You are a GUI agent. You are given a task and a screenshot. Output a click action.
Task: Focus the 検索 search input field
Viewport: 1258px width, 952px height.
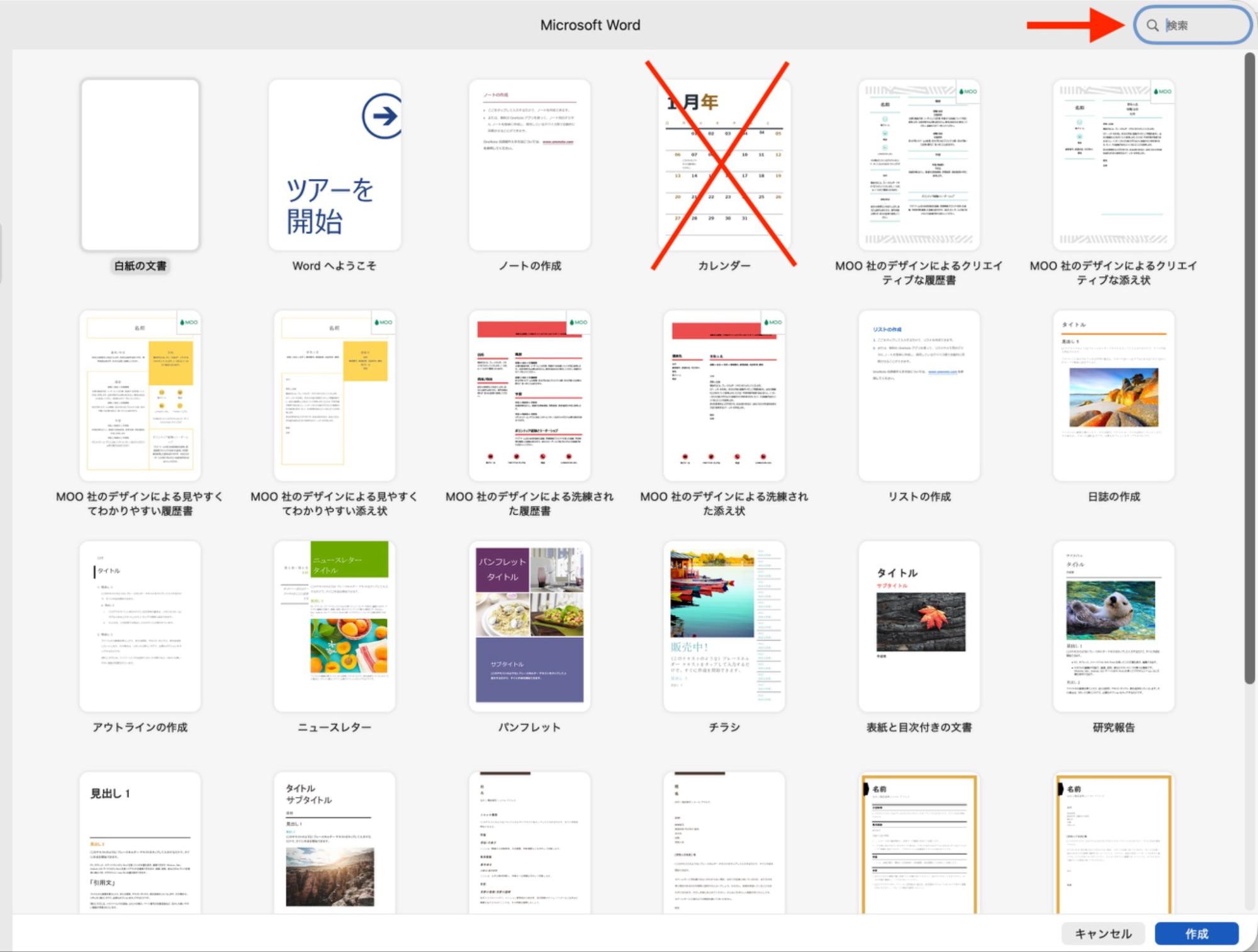click(x=1193, y=25)
